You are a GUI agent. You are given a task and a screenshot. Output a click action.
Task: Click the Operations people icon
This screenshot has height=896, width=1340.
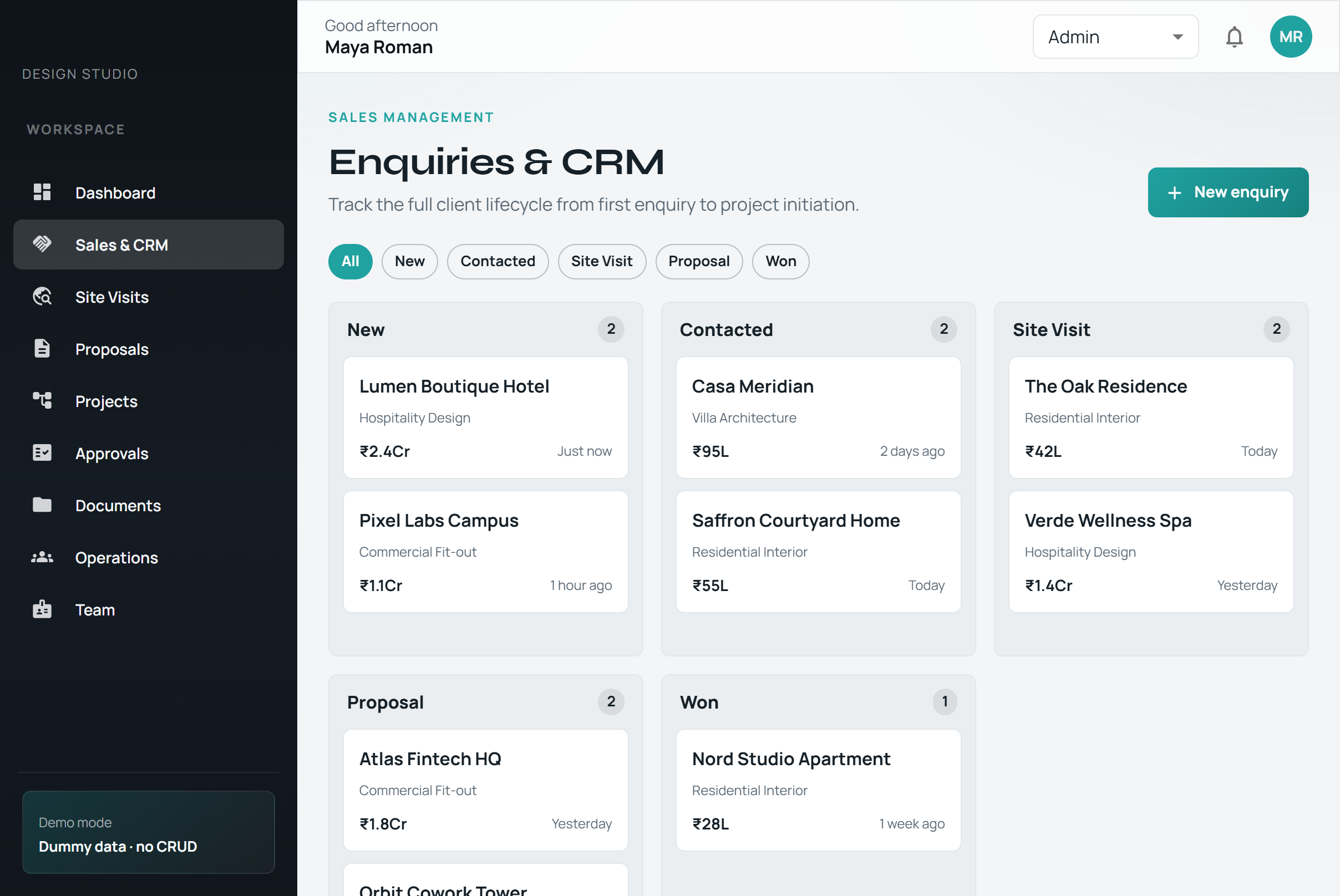(42, 557)
